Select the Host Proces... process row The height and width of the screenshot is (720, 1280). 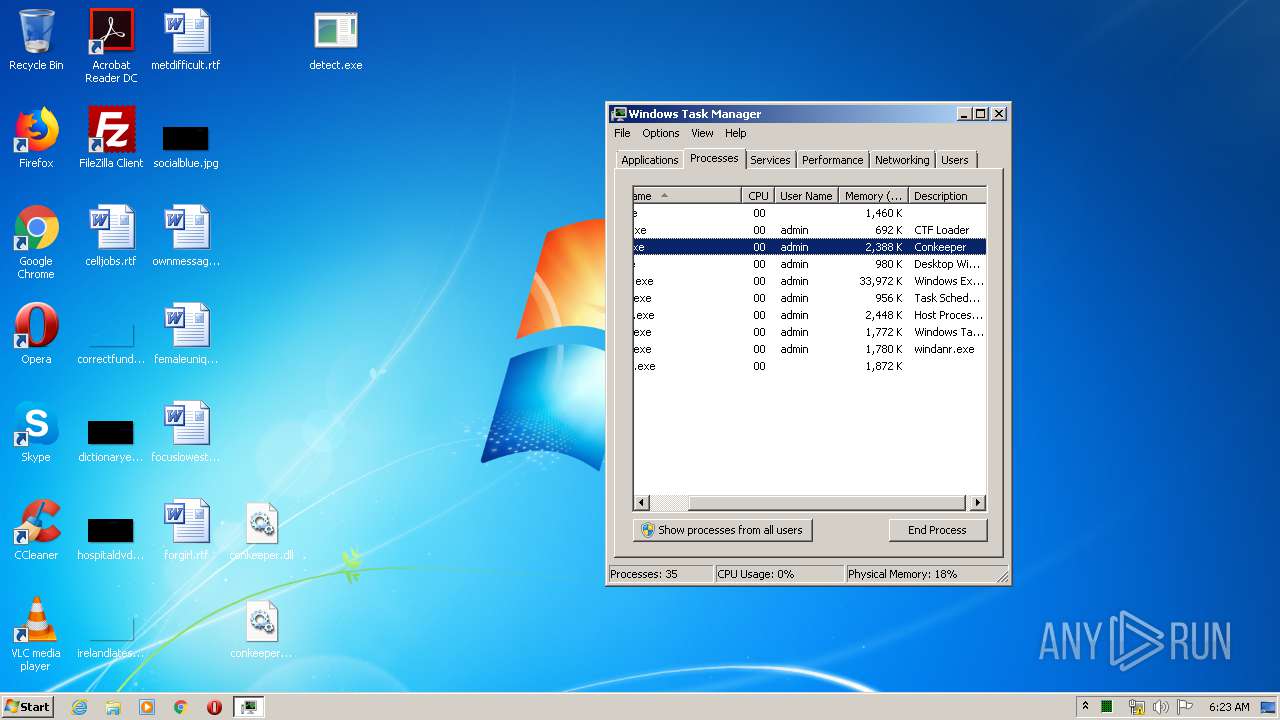[x=810, y=315]
